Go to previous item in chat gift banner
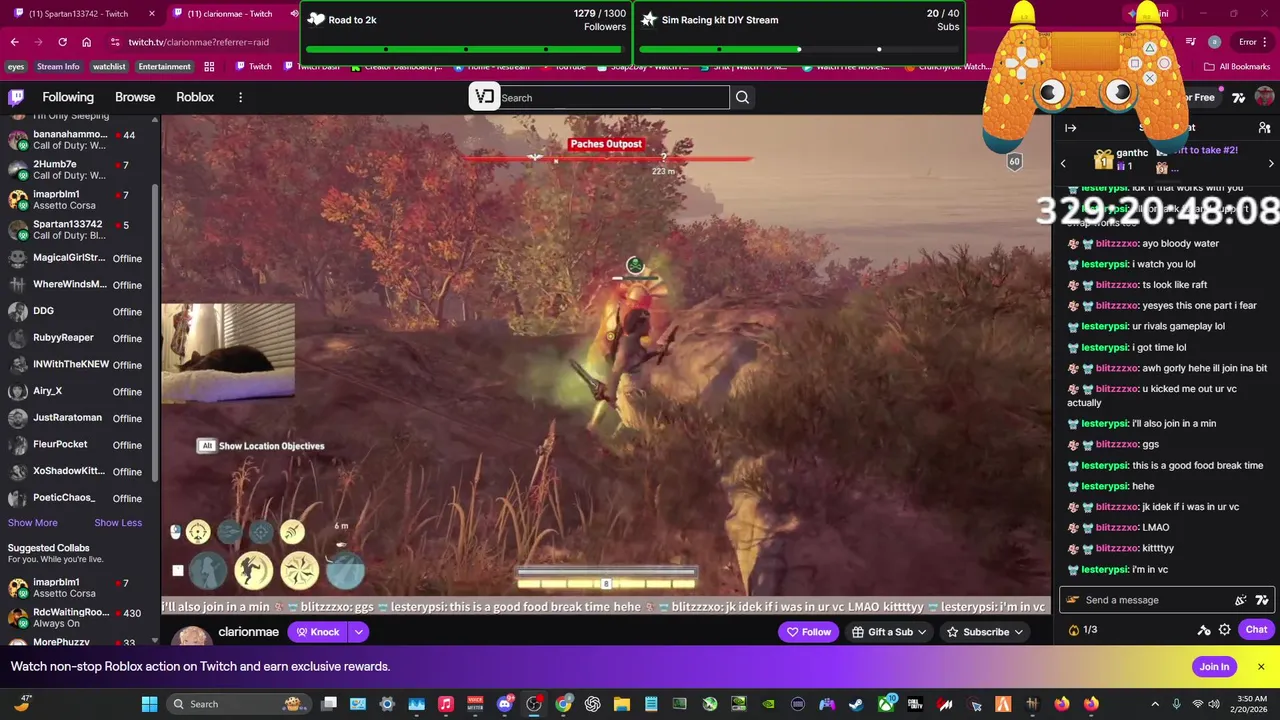 (x=1063, y=163)
